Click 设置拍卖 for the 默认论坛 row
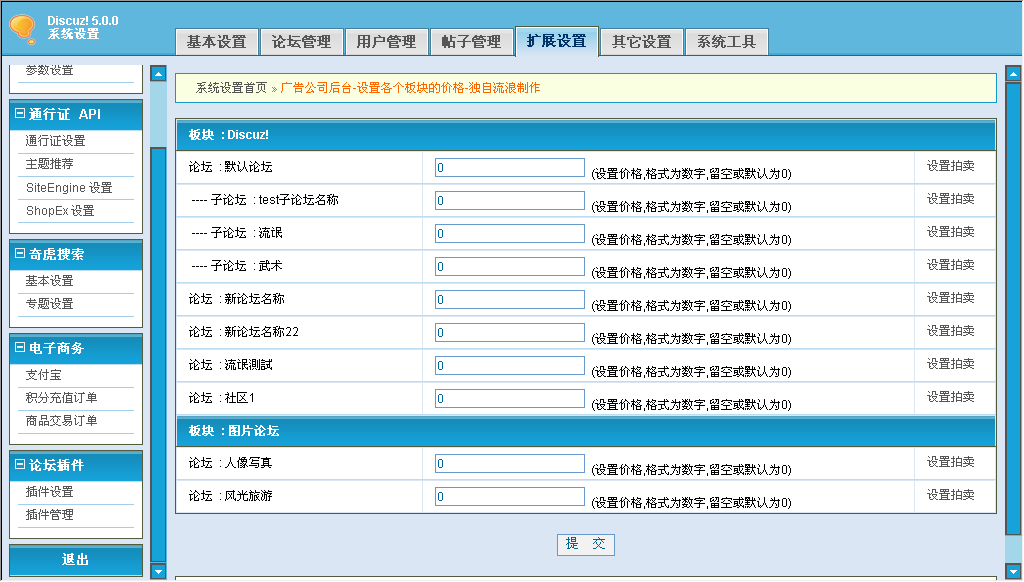Image resolution: width=1024 pixels, height=582 pixels. point(950,167)
